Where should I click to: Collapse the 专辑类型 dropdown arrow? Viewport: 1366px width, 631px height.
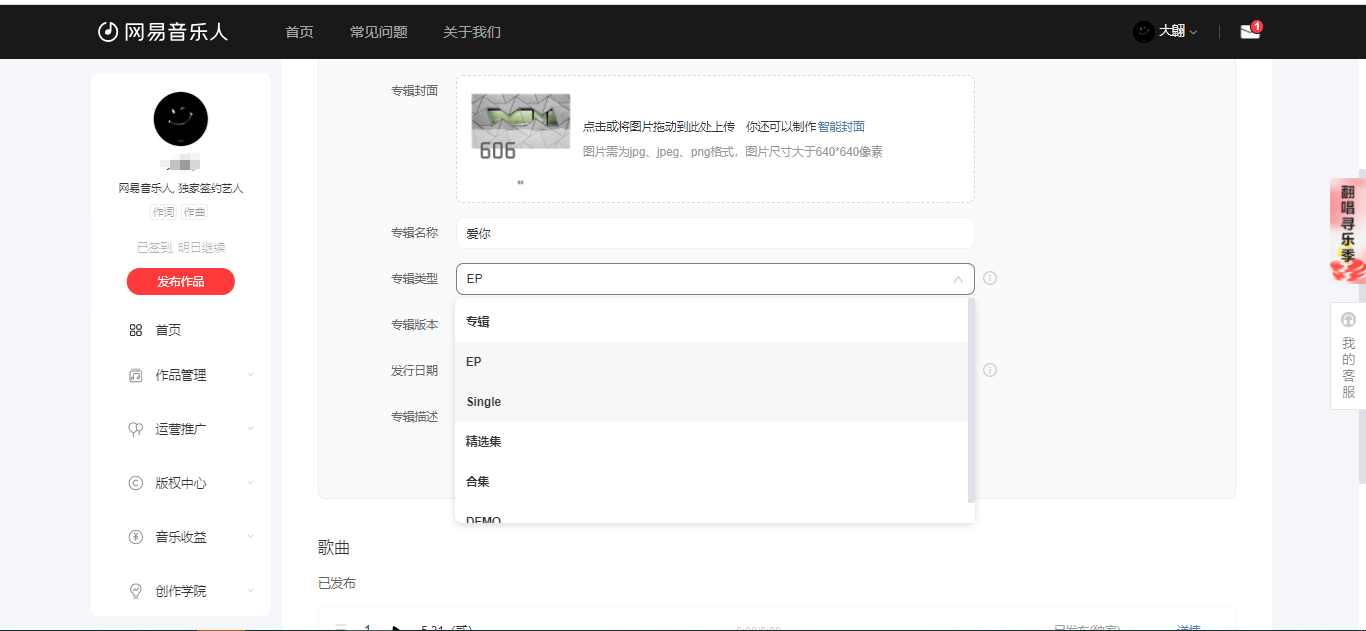pyautogui.click(x=957, y=280)
